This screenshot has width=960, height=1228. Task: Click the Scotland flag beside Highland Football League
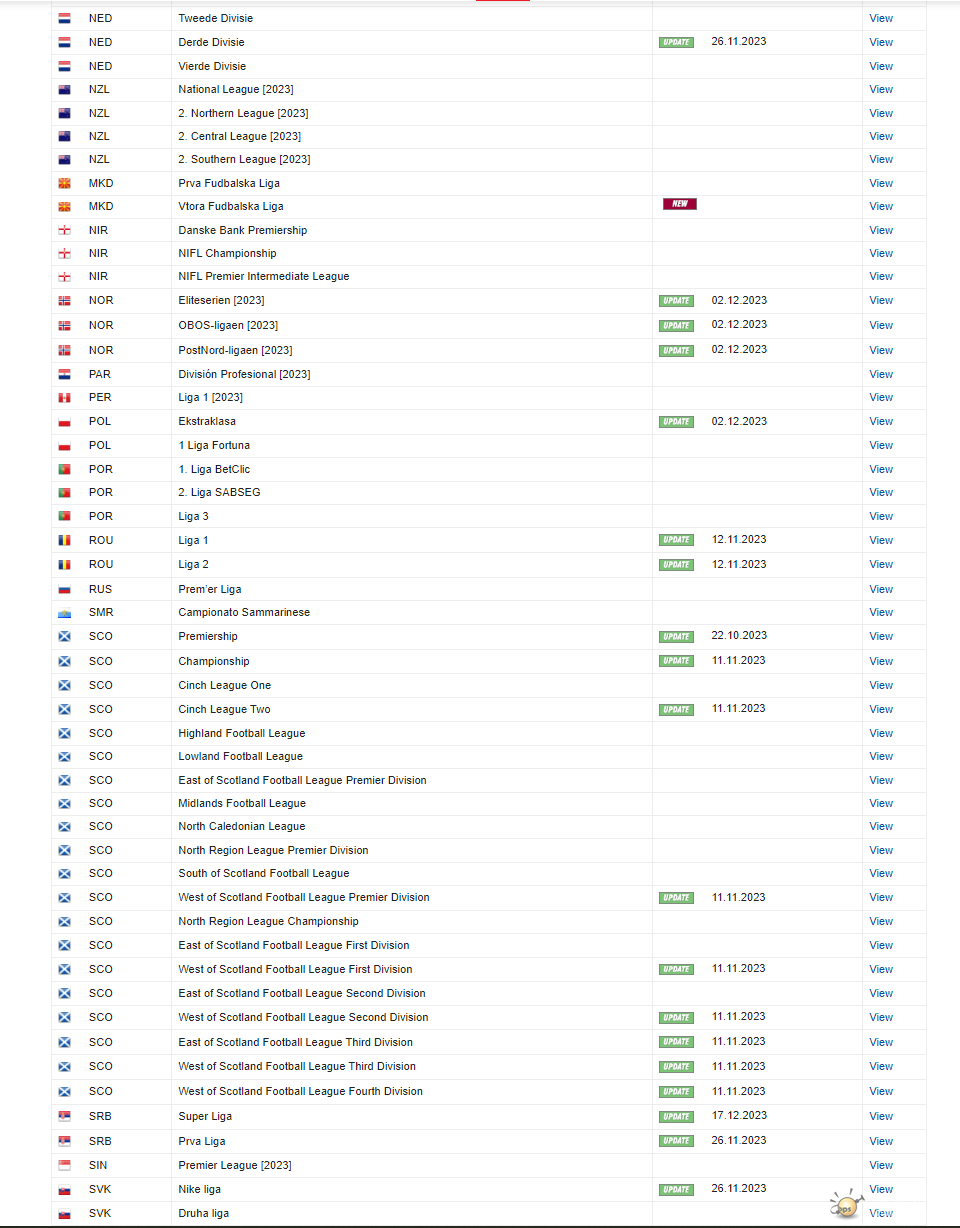64,733
